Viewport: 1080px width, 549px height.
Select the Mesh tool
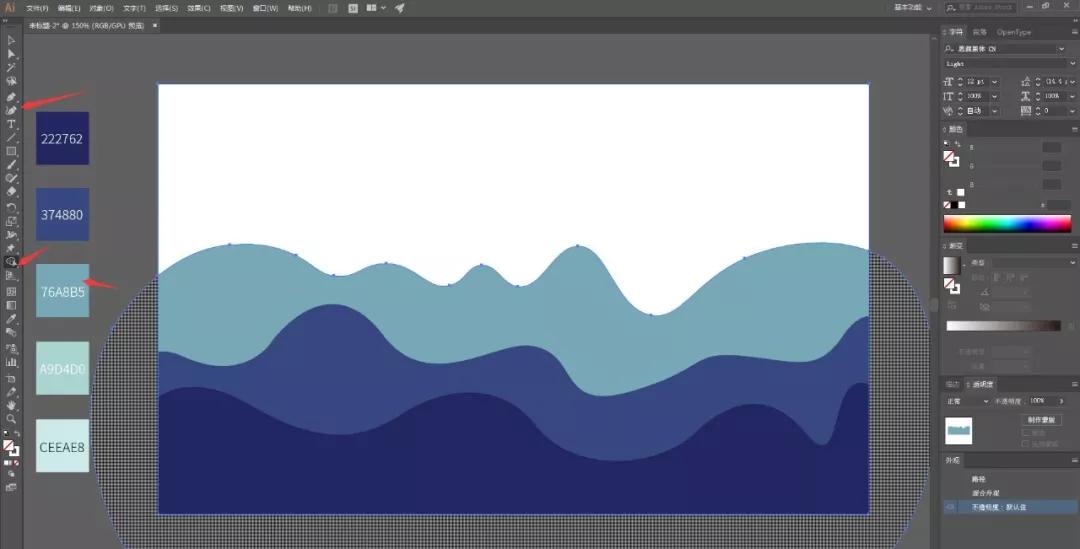(11, 291)
